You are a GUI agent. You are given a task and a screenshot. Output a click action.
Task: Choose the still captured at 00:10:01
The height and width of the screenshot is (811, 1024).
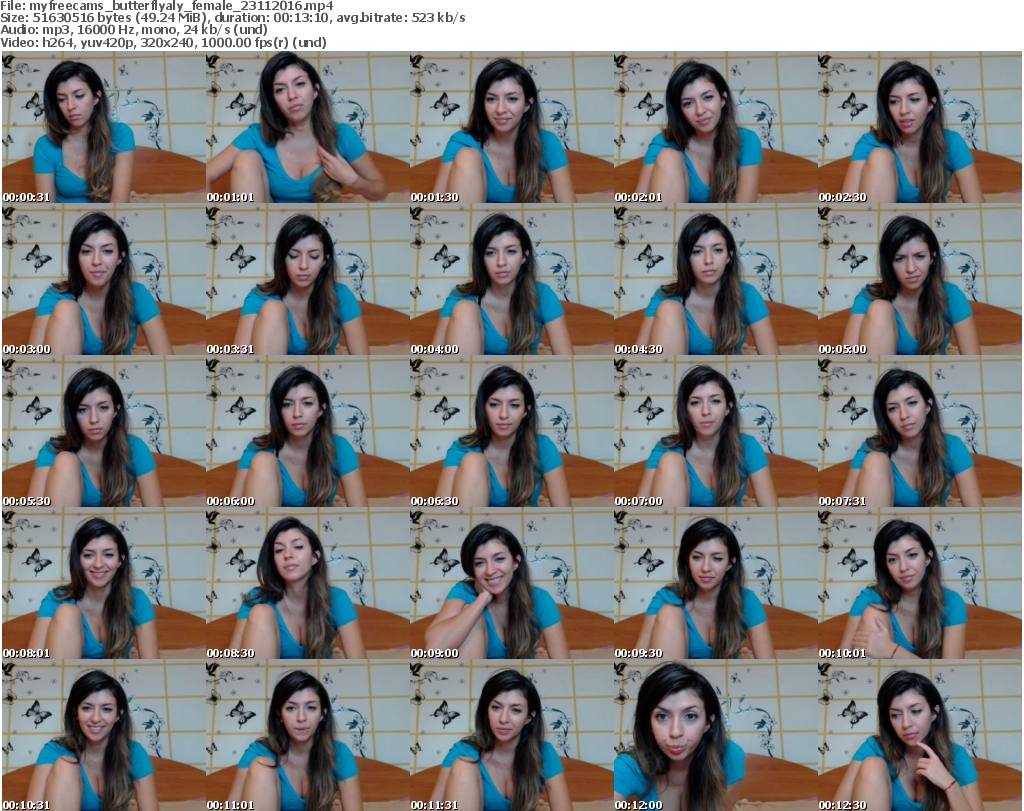pyautogui.click(x=920, y=584)
